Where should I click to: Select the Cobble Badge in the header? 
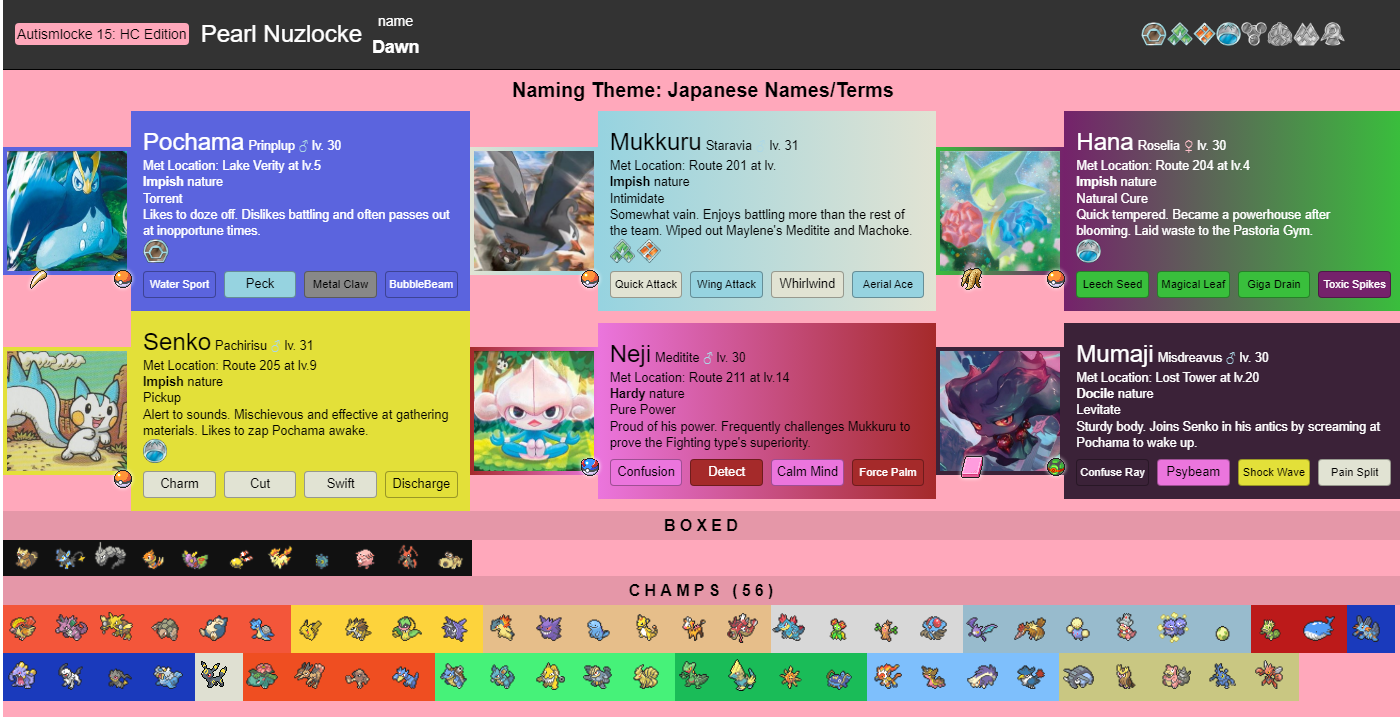[1204, 34]
